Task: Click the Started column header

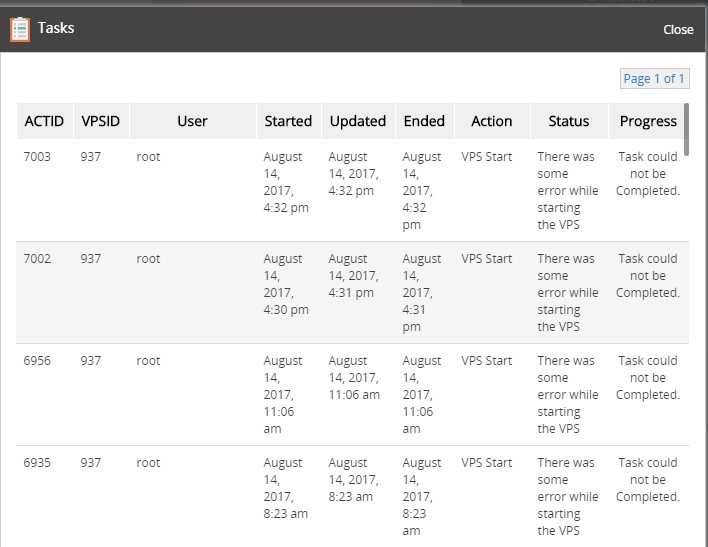Action: coord(288,121)
